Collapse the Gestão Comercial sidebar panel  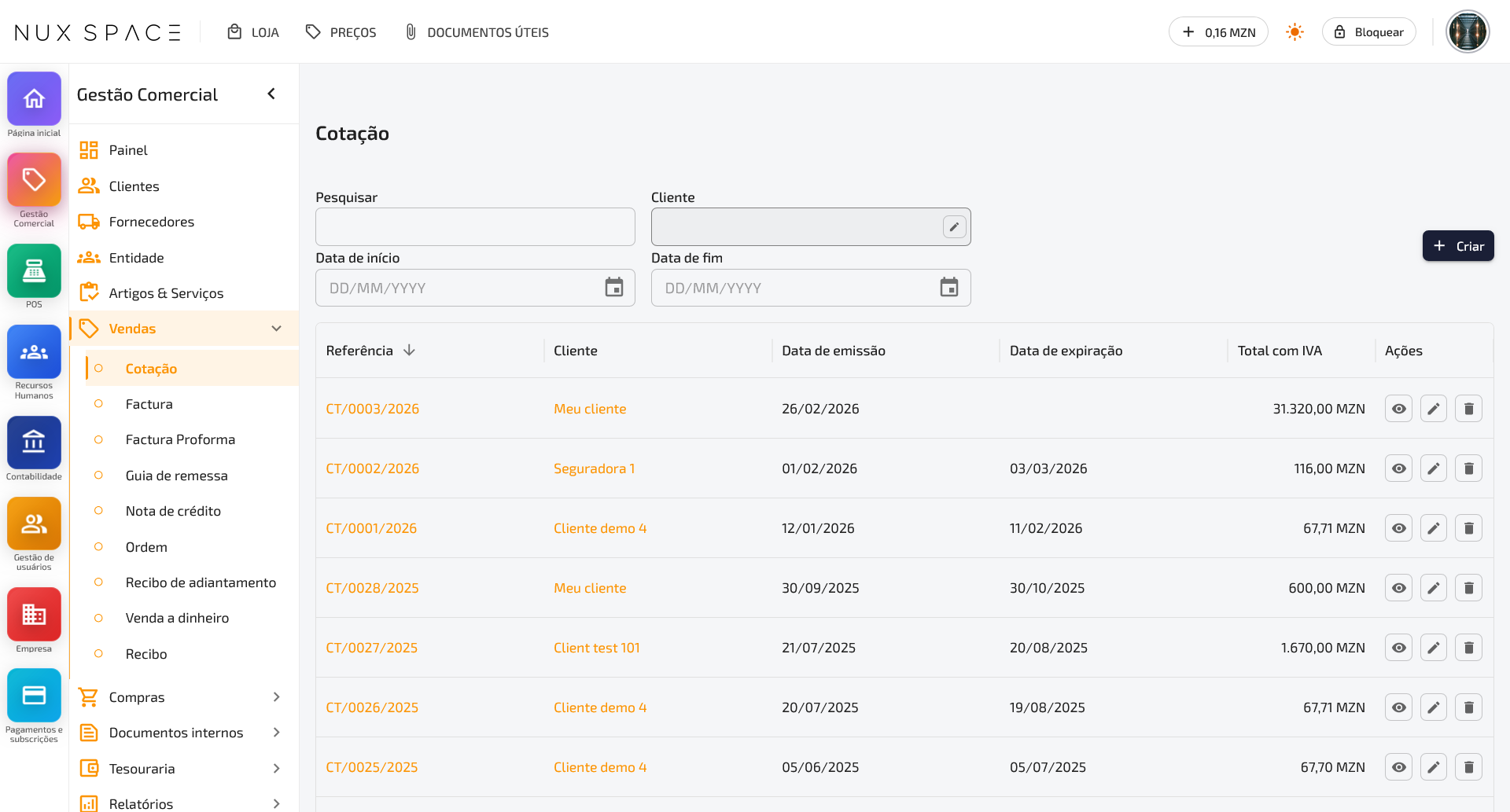click(x=271, y=94)
